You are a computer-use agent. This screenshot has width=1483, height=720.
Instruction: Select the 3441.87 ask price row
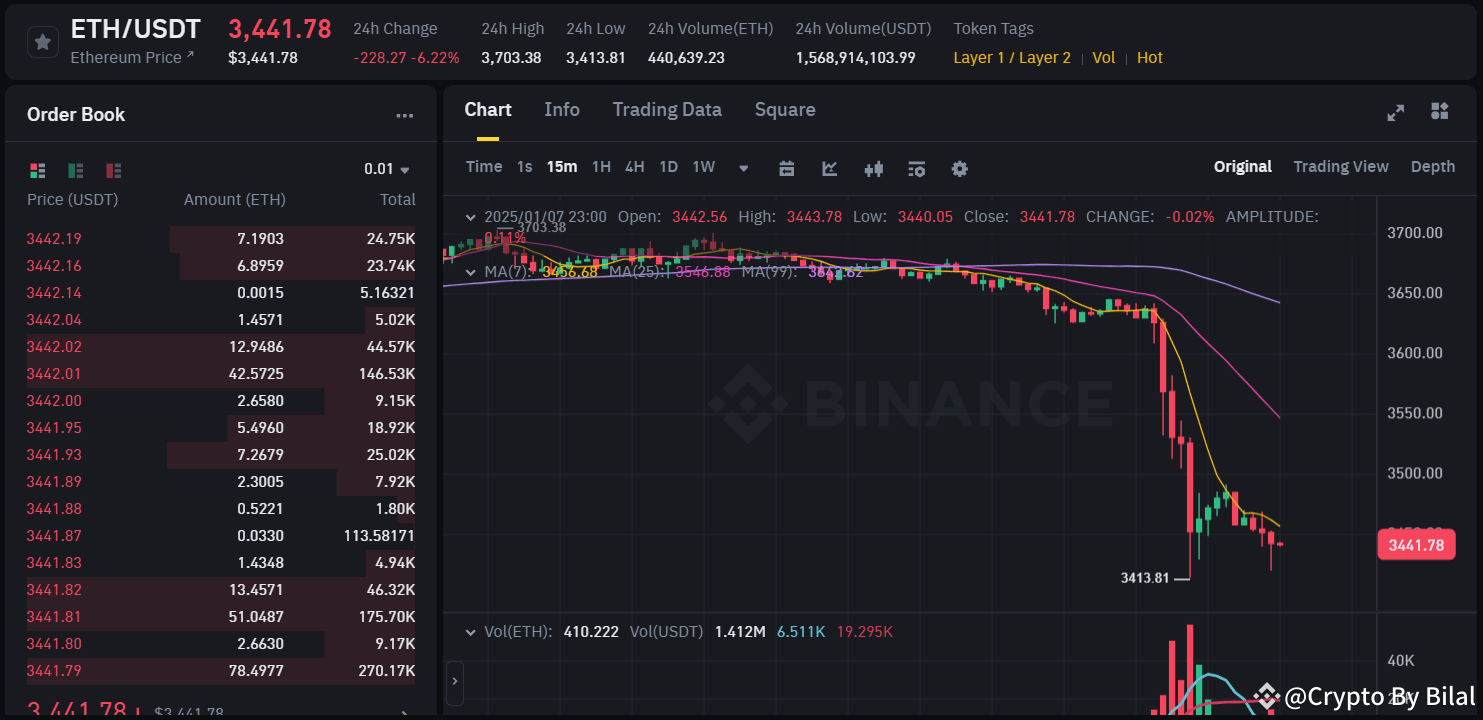(221, 536)
